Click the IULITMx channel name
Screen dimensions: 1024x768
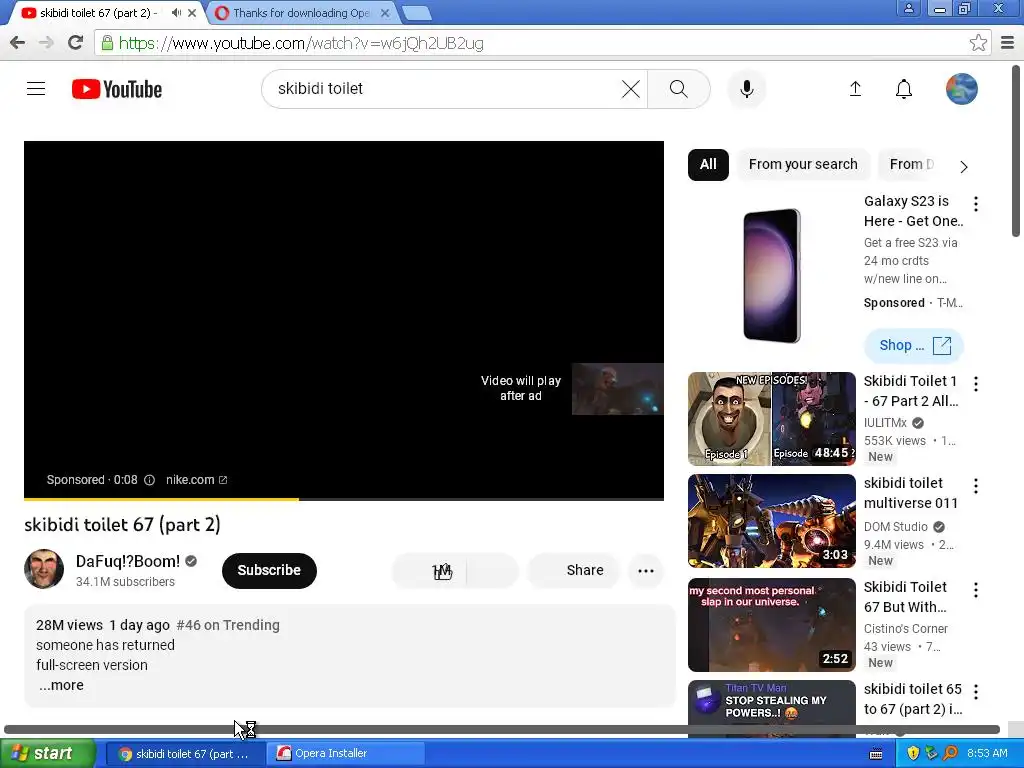[885, 423]
